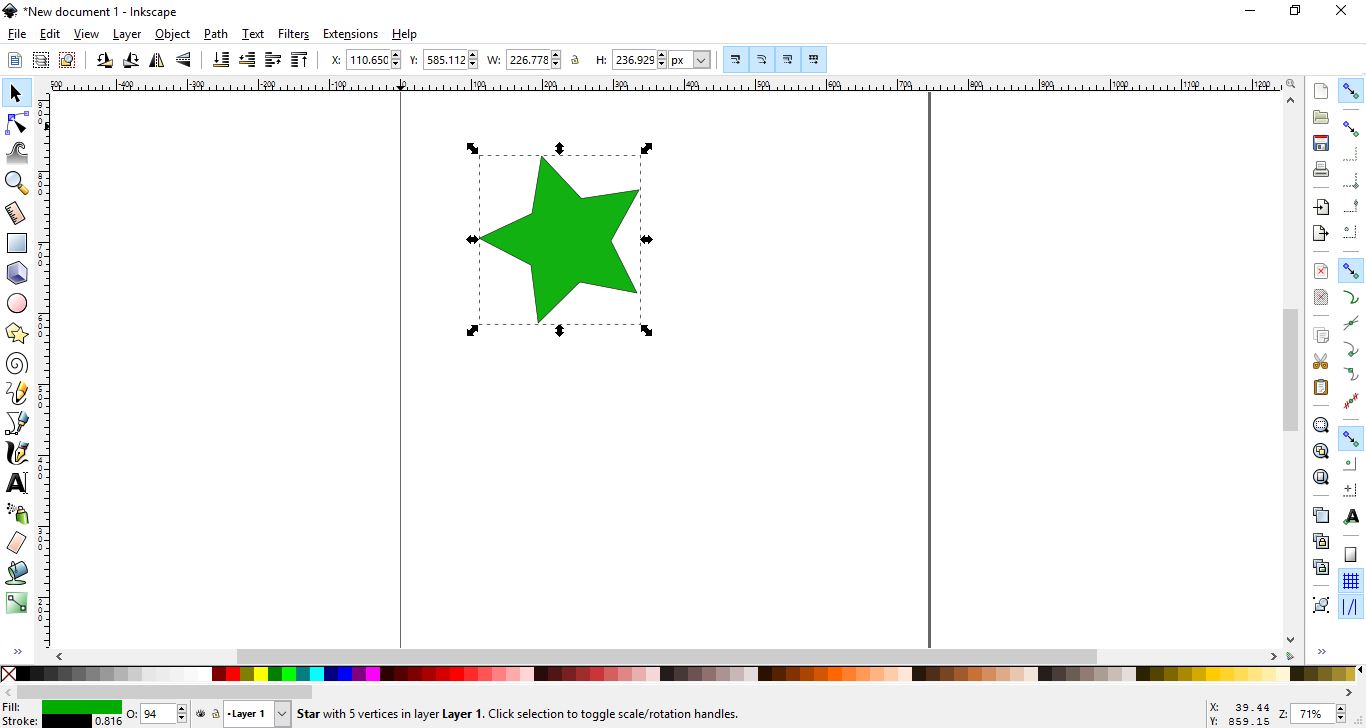Open the Filters menu

[x=293, y=34]
